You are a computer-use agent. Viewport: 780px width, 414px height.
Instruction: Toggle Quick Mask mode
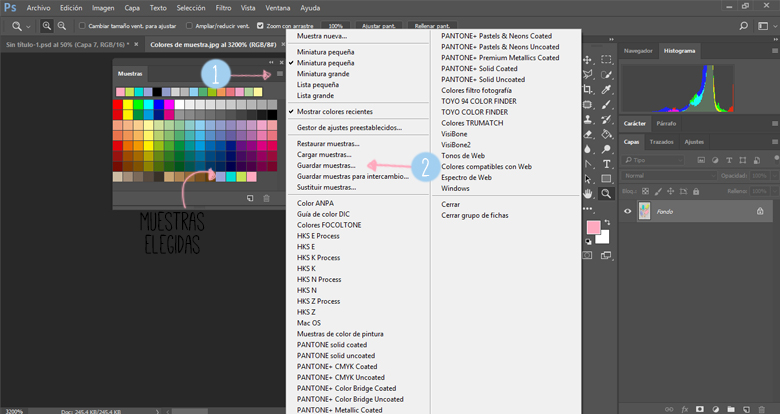tap(587, 255)
